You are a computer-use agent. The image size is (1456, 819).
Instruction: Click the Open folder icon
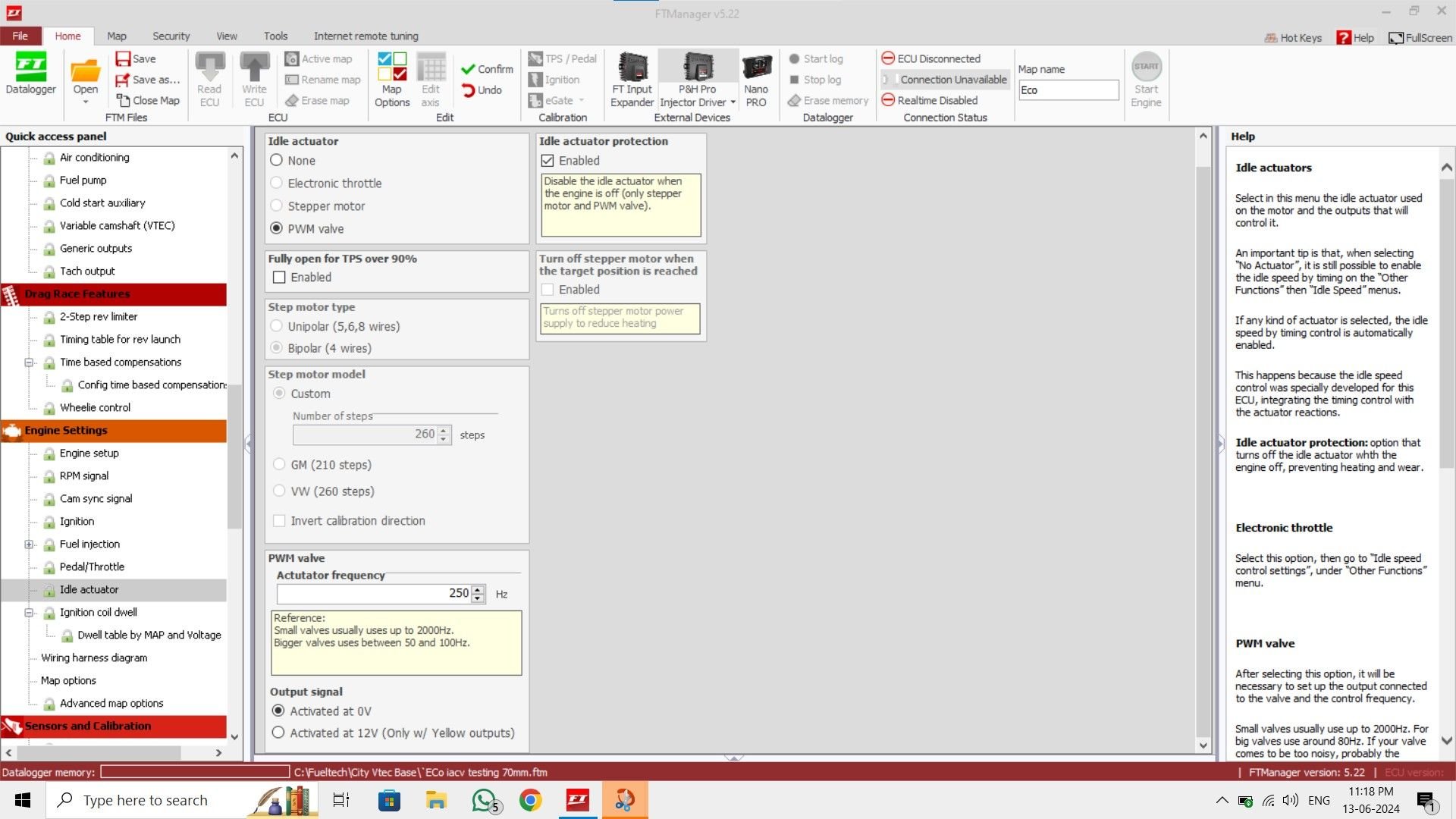pyautogui.click(x=85, y=71)
